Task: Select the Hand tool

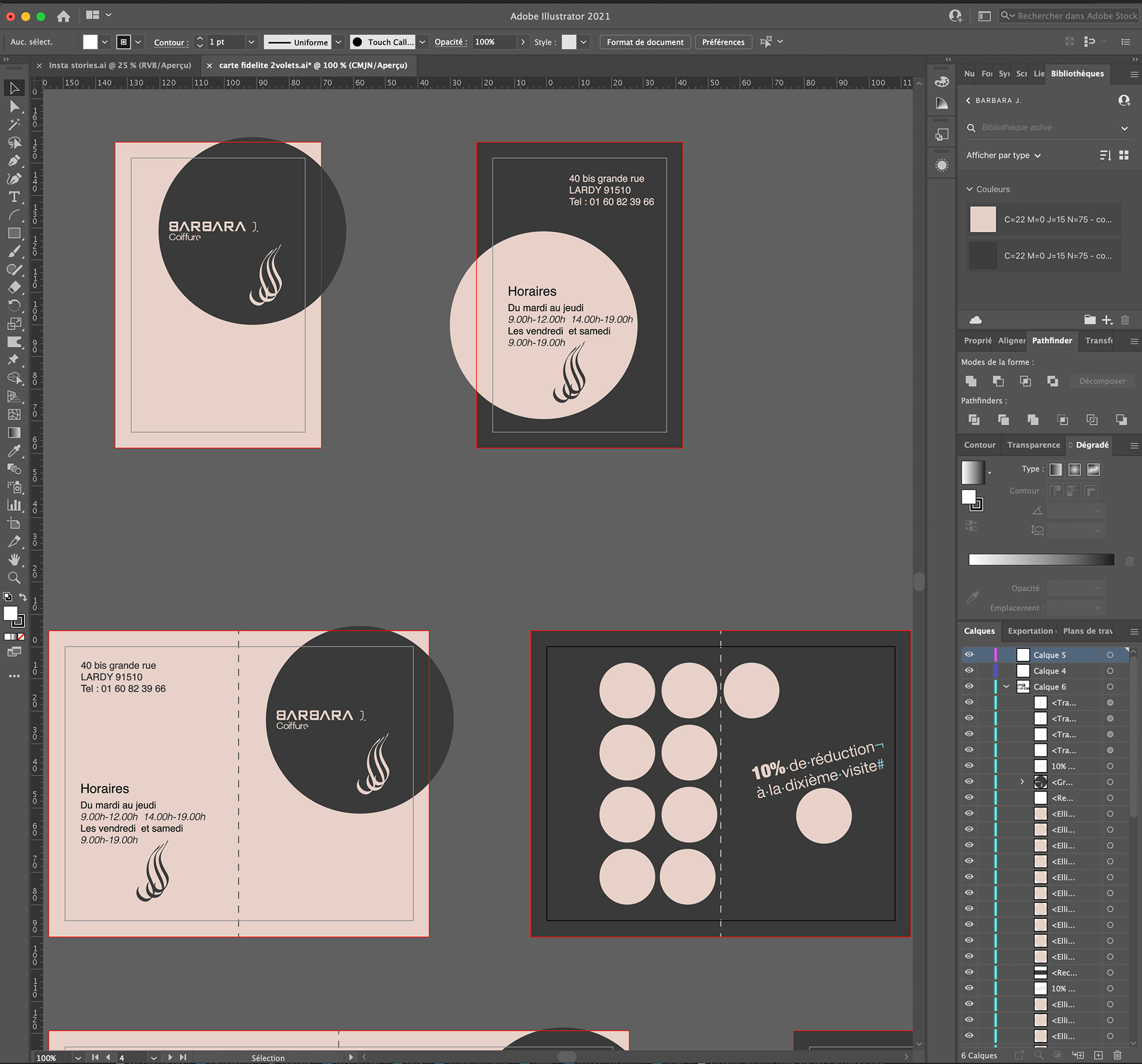Action: pyautogui.click(x=14, y=560)
